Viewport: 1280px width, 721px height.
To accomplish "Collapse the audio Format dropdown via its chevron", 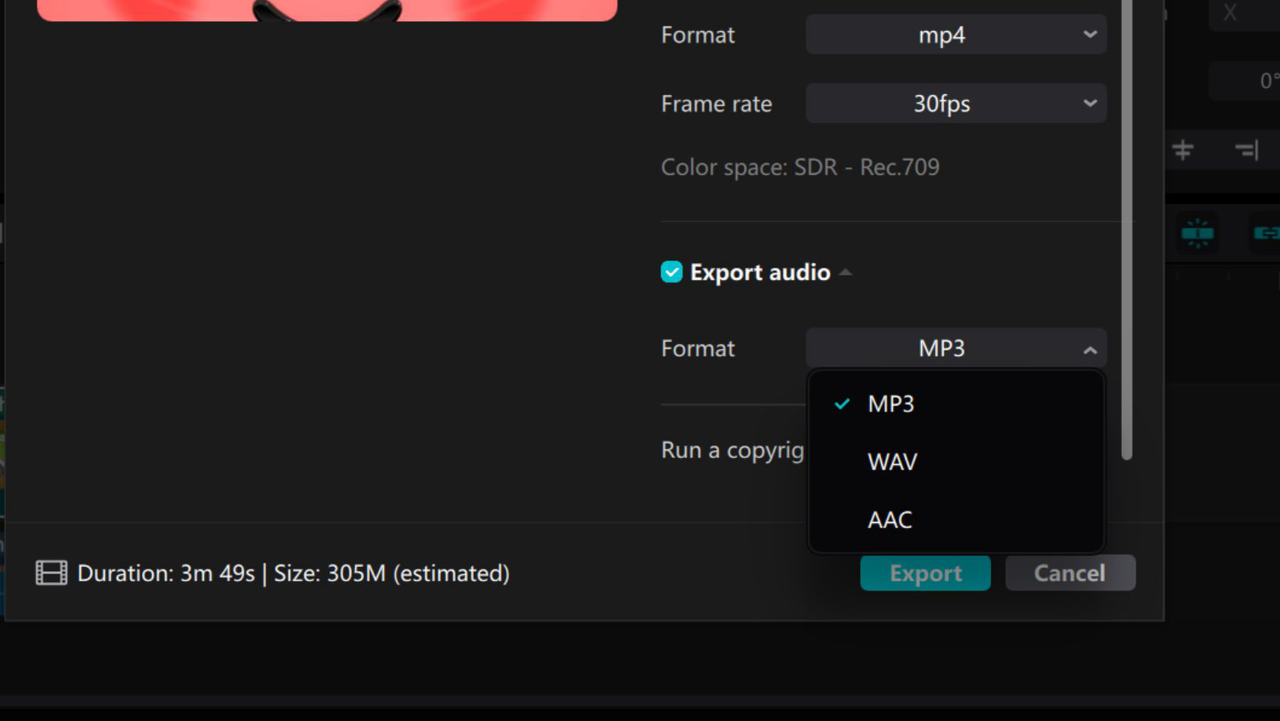I will tap(1089, 348).
